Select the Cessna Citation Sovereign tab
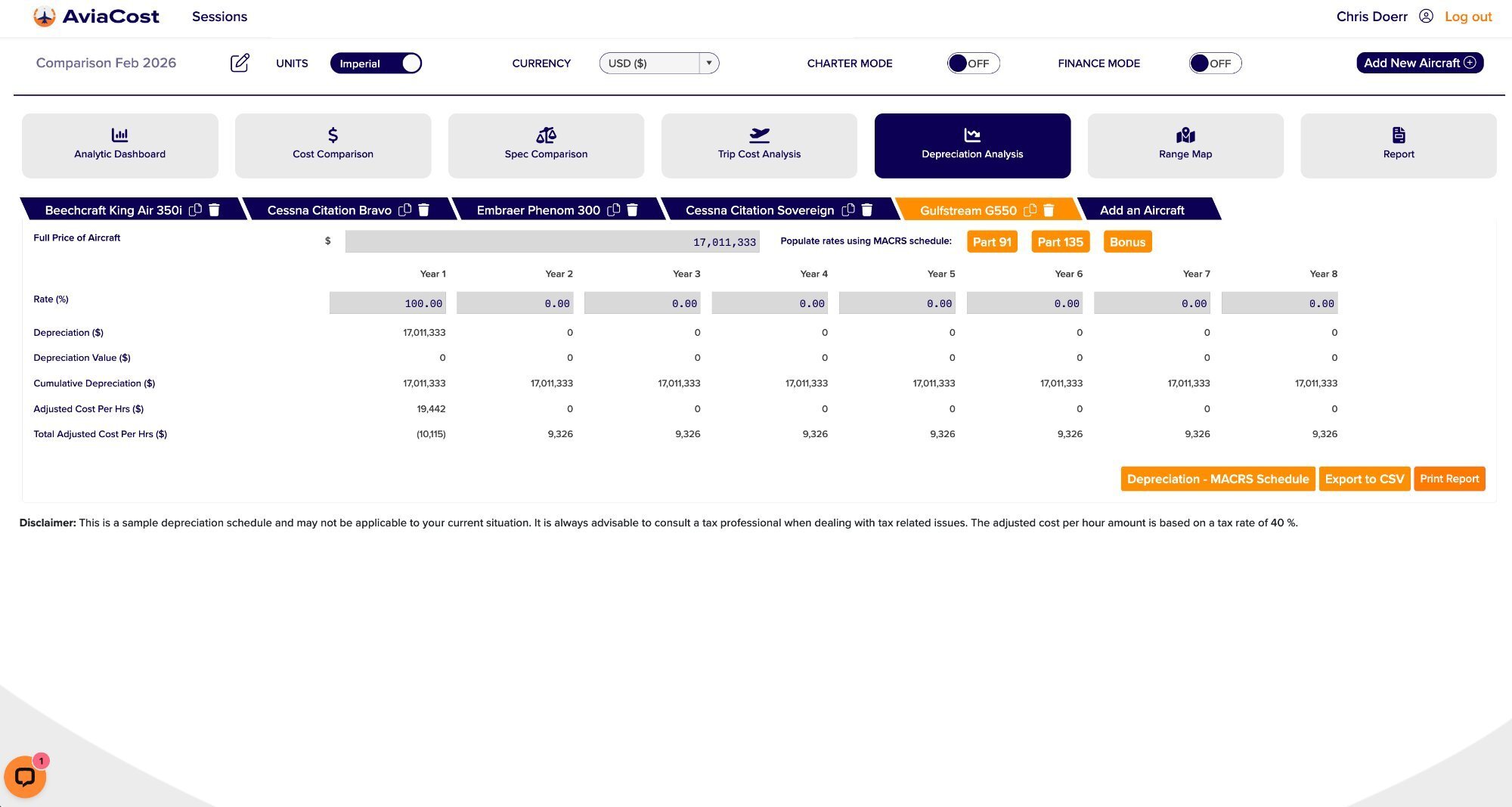The image size is (1512, 807). pyautogui.click(x=759, y=210)
